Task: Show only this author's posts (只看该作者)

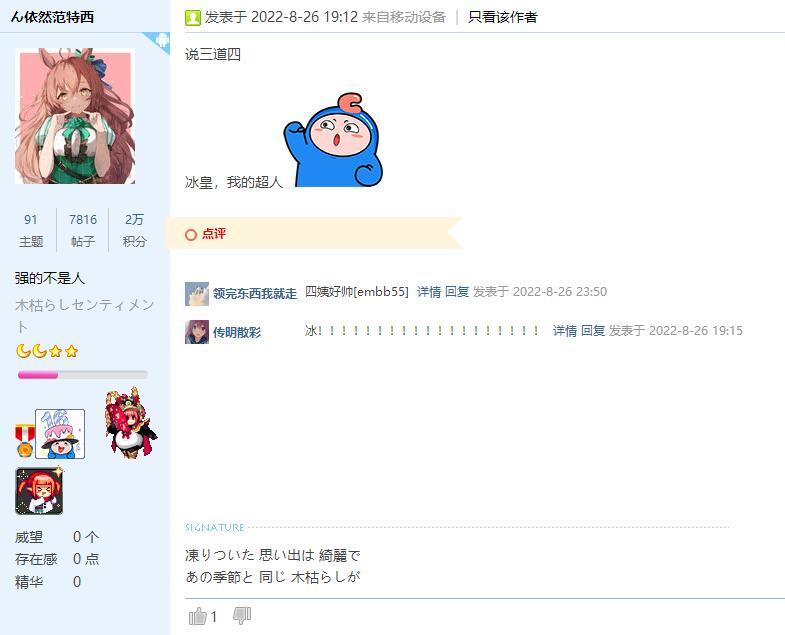Action: coord(503,17)
